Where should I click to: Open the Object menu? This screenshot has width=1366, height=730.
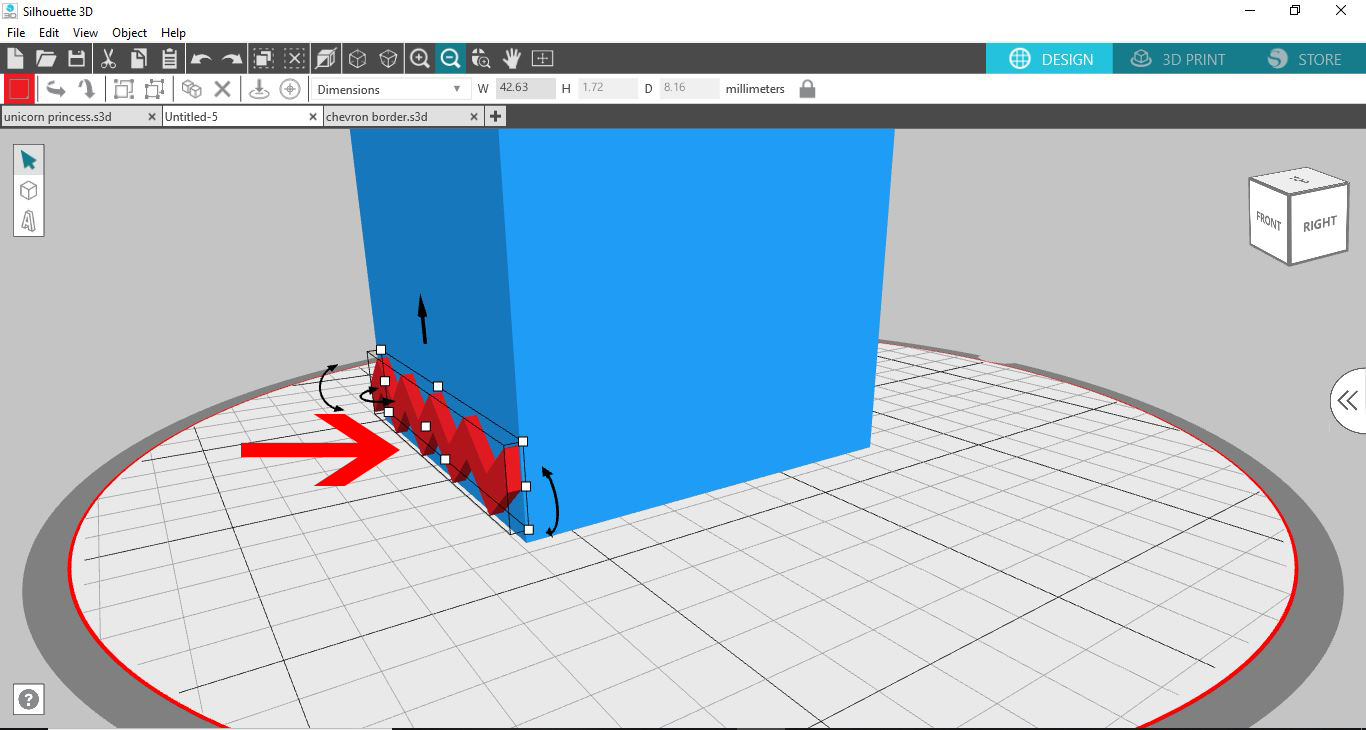point(129,33)
